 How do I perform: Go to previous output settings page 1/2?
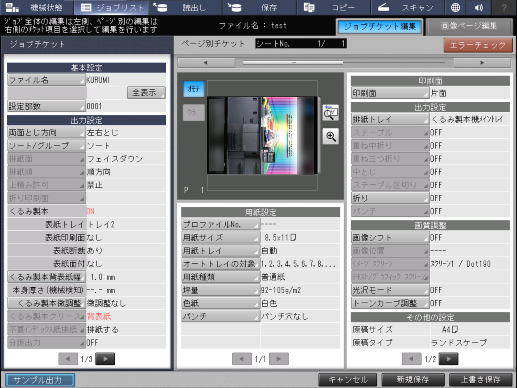pyautogui.click(x=412, y=359)
